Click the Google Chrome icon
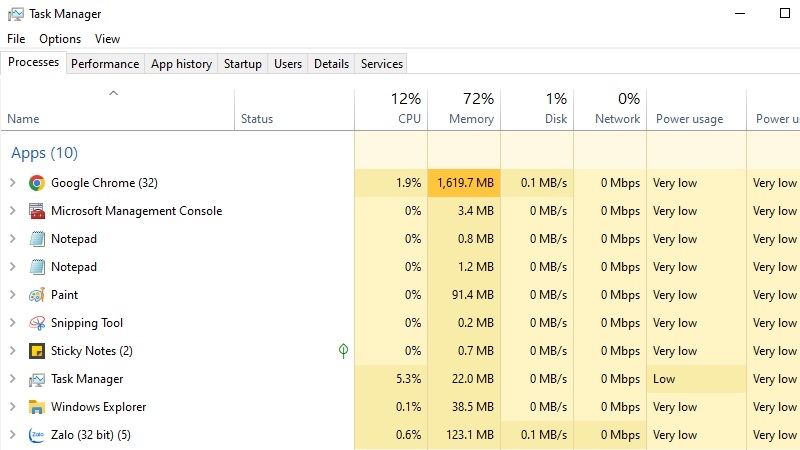 (37, 183)
